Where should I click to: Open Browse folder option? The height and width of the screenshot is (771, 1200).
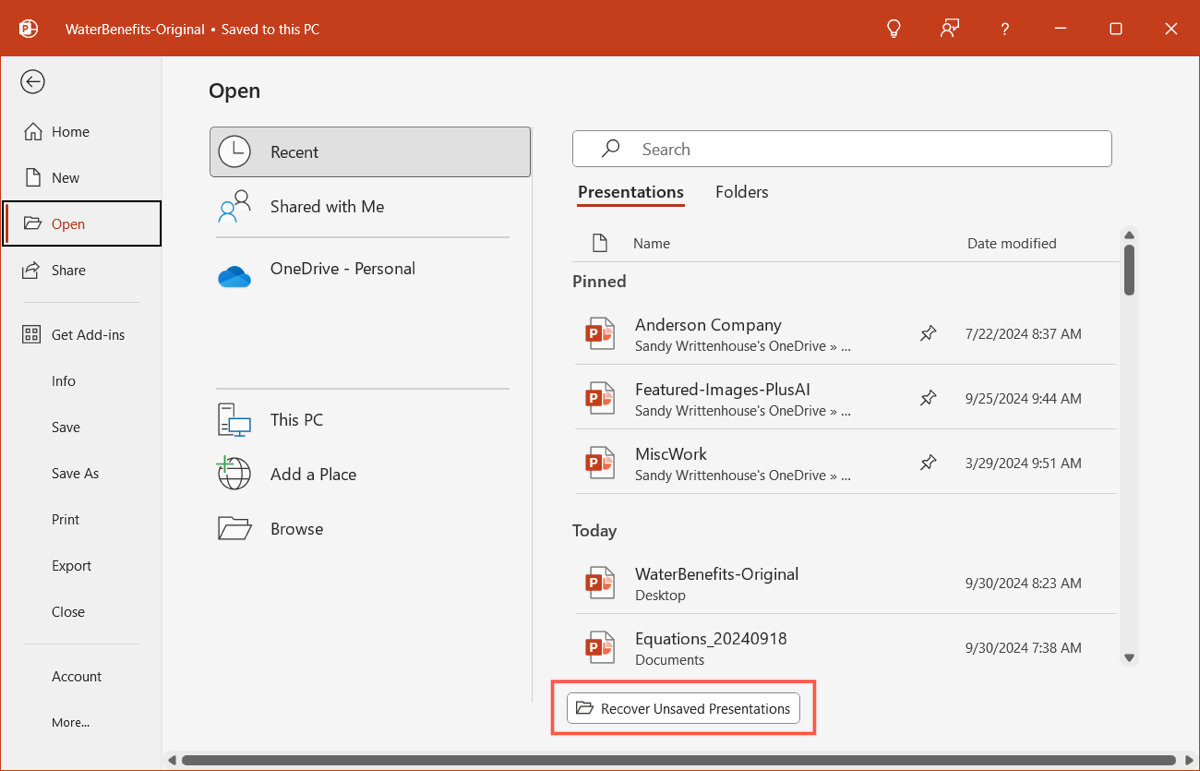(296, 529)
